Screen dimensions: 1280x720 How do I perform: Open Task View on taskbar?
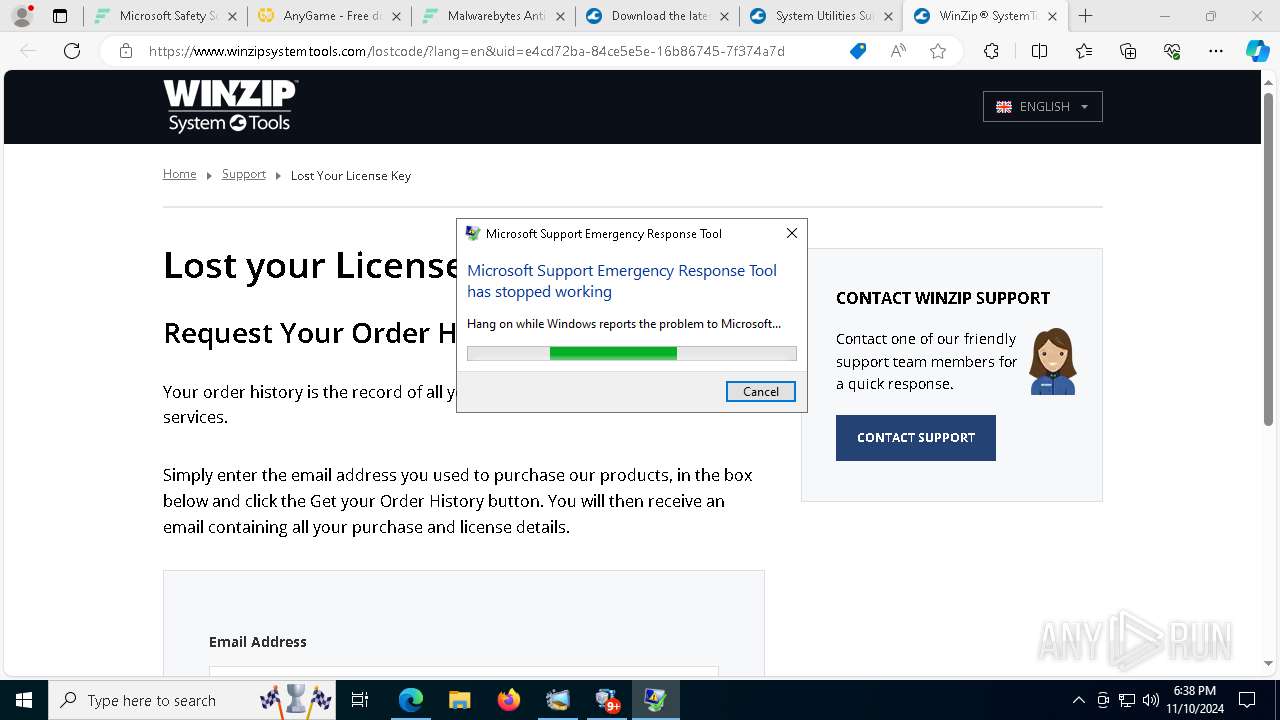[360, 700]
